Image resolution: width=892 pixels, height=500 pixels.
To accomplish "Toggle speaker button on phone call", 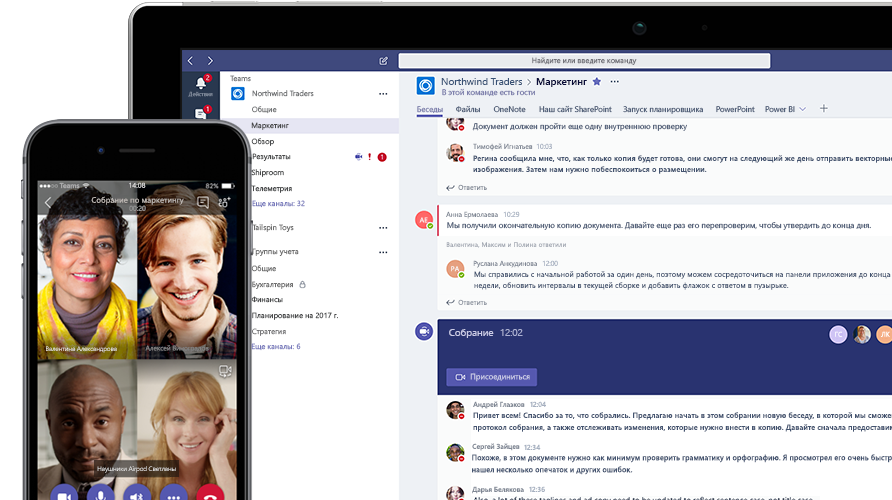I will pos(137,494).
